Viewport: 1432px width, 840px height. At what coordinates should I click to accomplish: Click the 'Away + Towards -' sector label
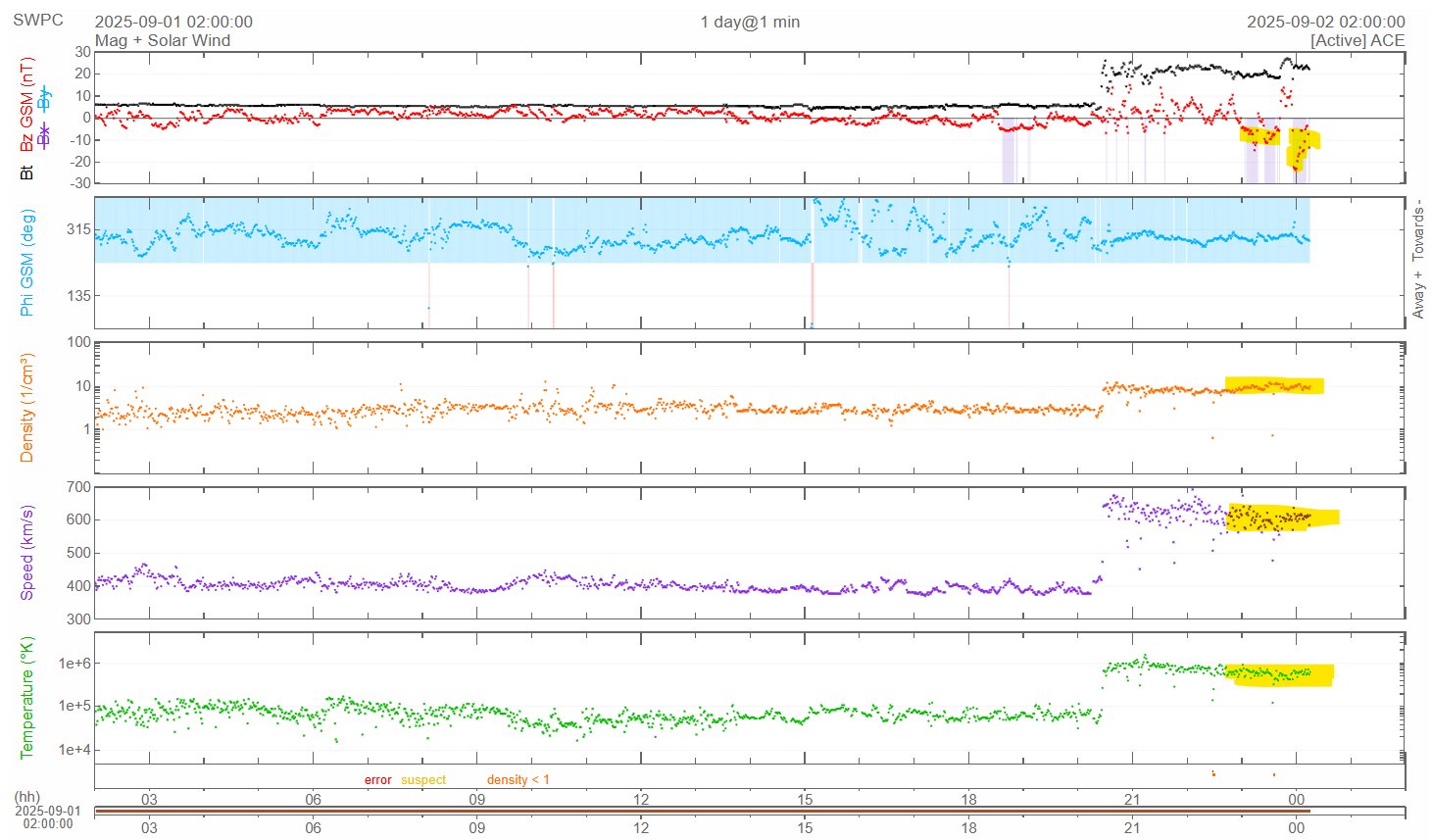[x=1418, y=259]
